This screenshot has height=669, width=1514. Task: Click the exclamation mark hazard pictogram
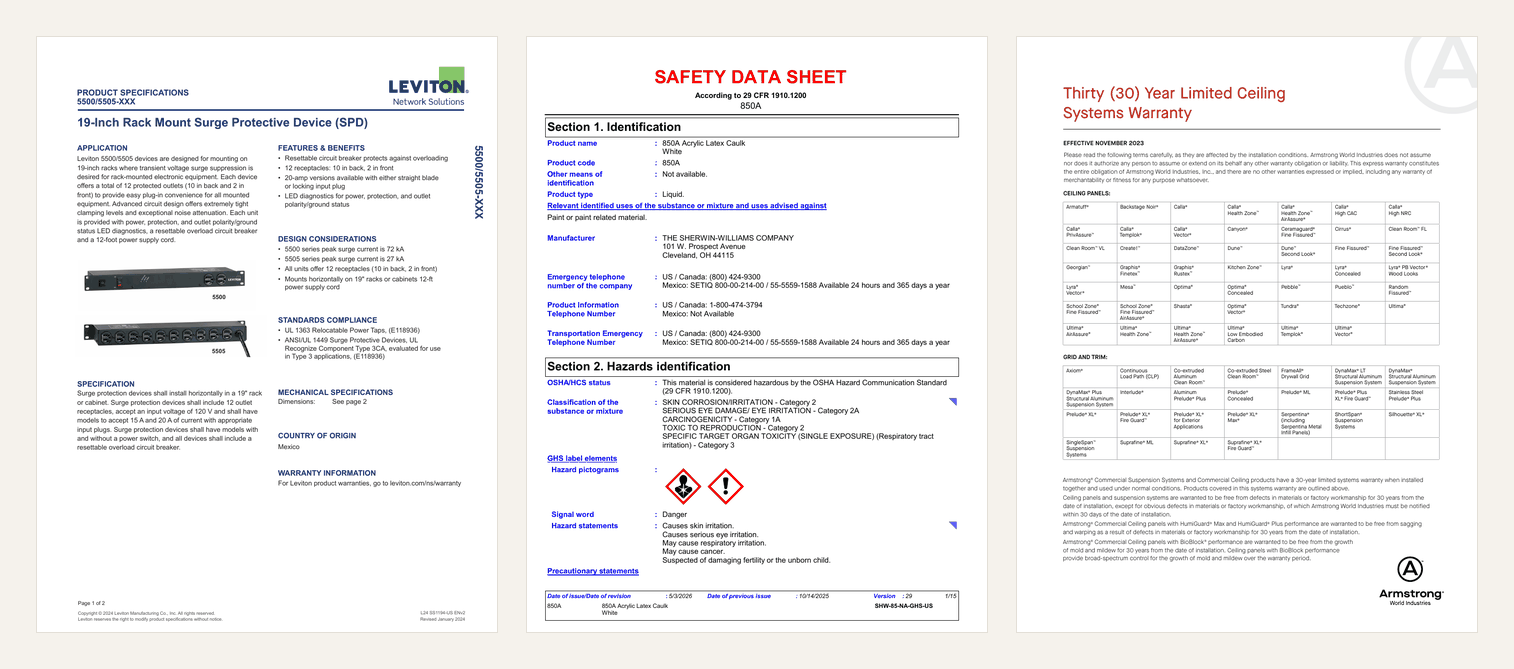pyautogui.click(x=725, y=487)
